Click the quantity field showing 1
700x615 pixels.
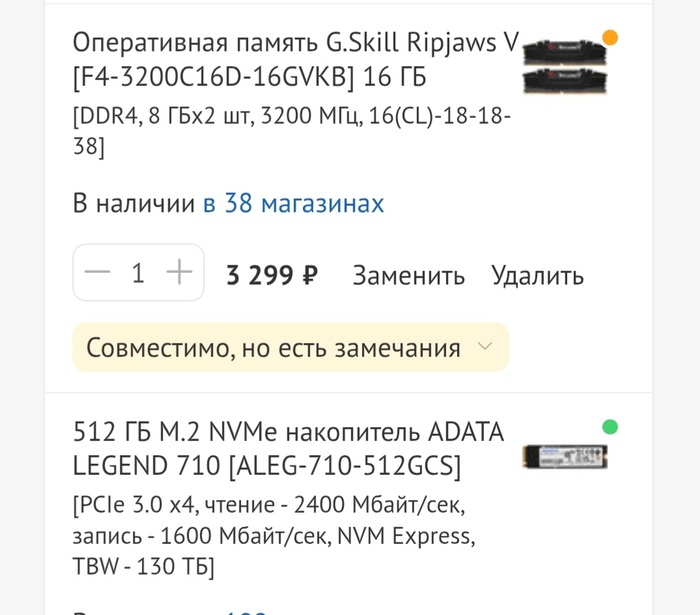click(x=138, y=273)
